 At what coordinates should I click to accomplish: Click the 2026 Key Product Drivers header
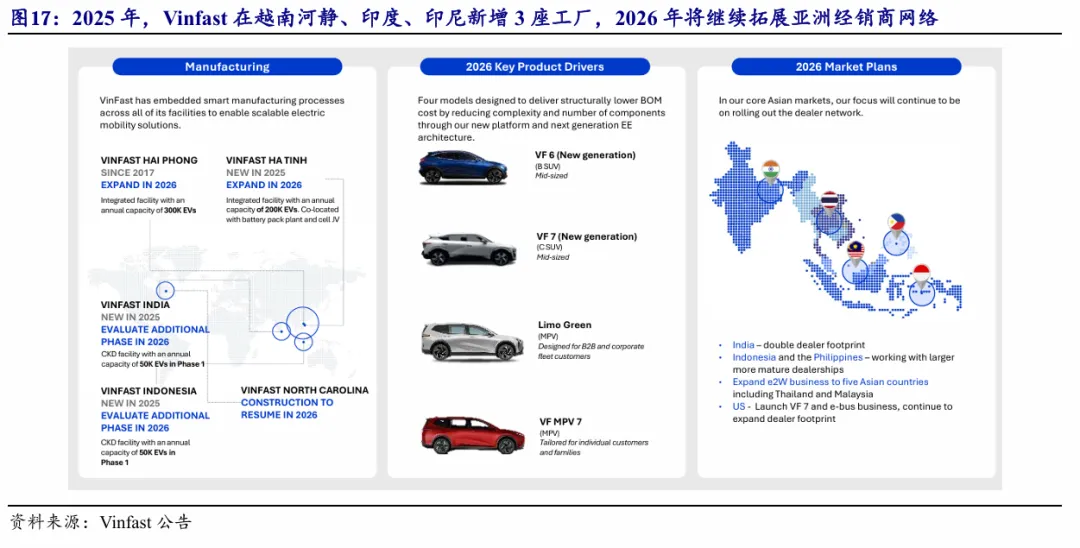534,67
